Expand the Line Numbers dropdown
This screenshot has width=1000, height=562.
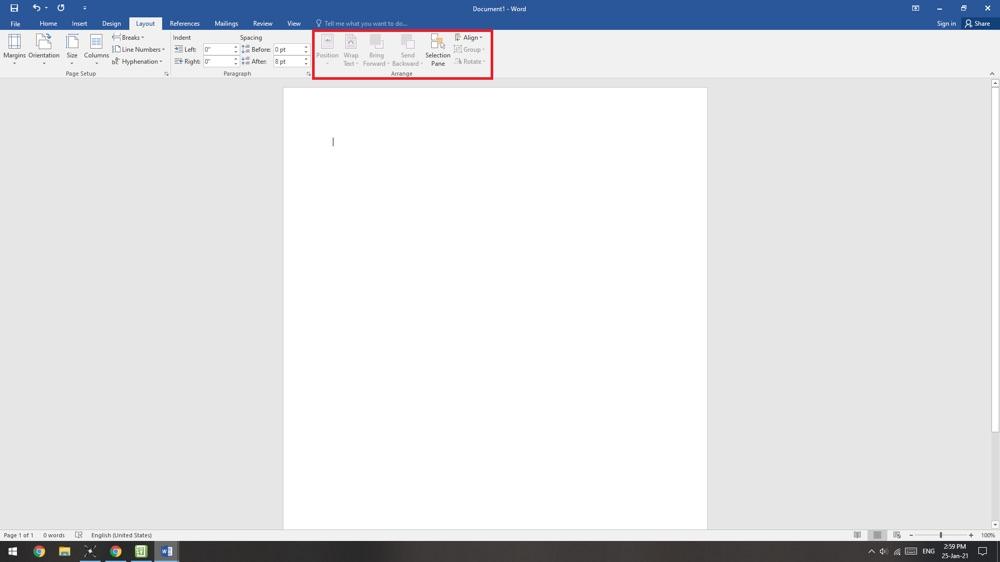pyautogui.click(x=139, y=49)
